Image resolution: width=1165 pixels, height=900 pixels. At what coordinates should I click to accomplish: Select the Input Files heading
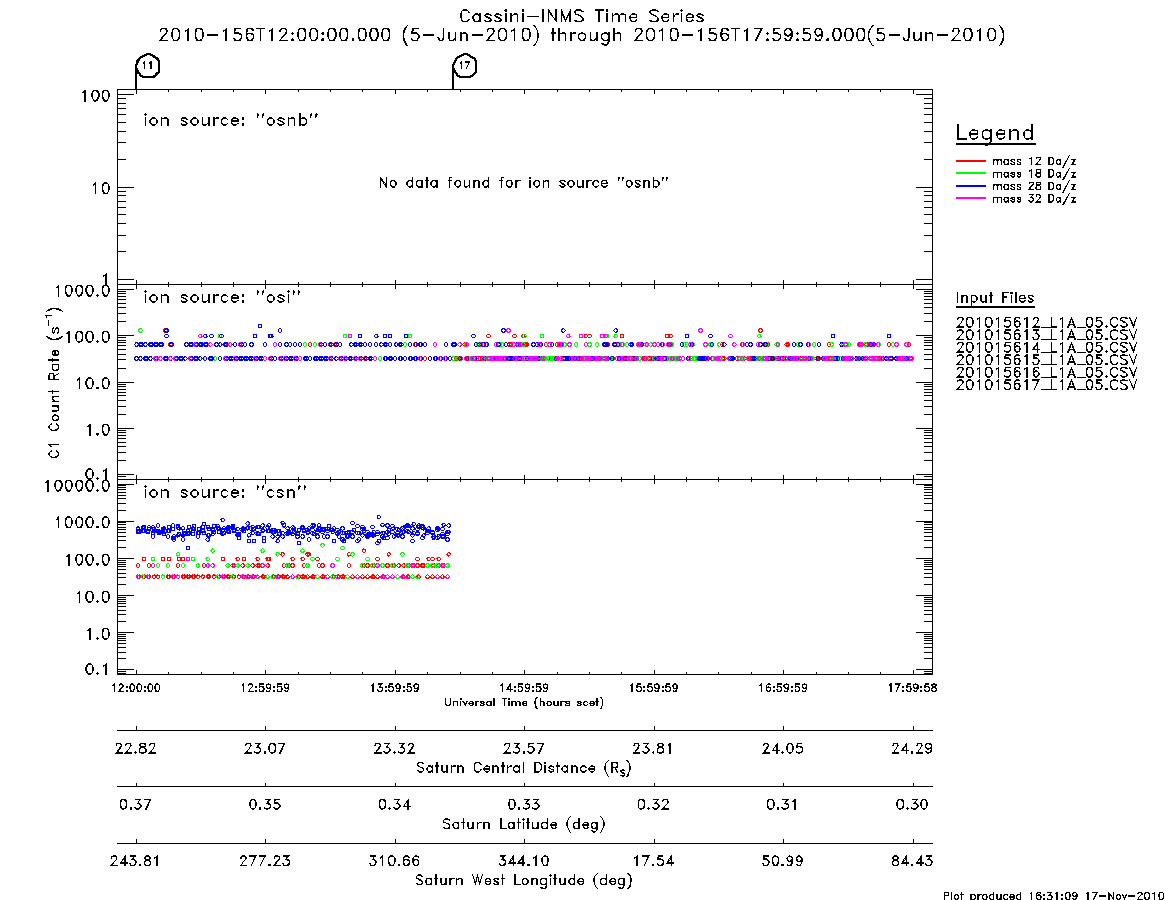pyautogui.click(x=995, y=298)
